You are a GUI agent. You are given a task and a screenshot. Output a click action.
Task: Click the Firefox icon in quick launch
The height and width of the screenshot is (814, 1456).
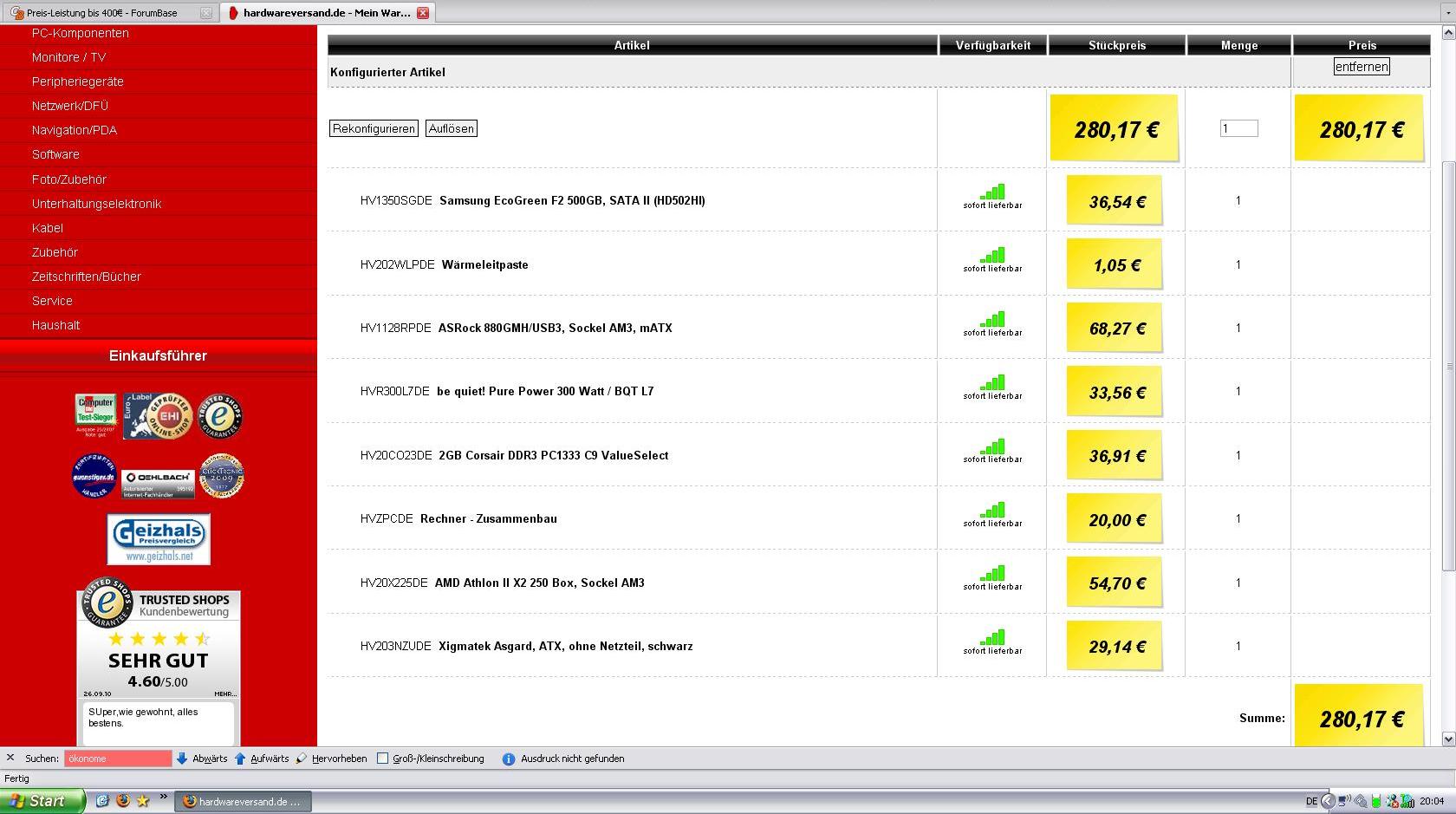point(123,801)
